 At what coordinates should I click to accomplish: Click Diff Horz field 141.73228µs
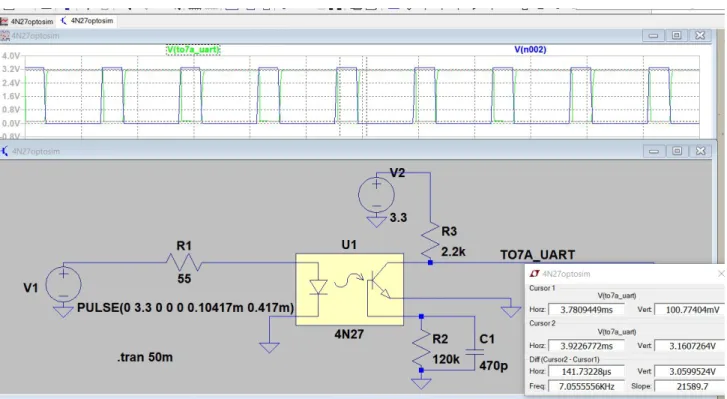586,372
